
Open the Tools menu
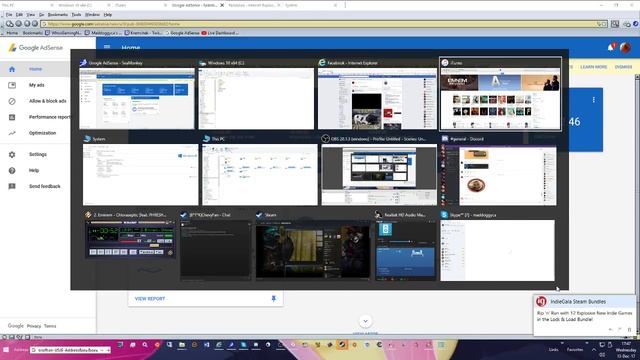coord(76,15)
